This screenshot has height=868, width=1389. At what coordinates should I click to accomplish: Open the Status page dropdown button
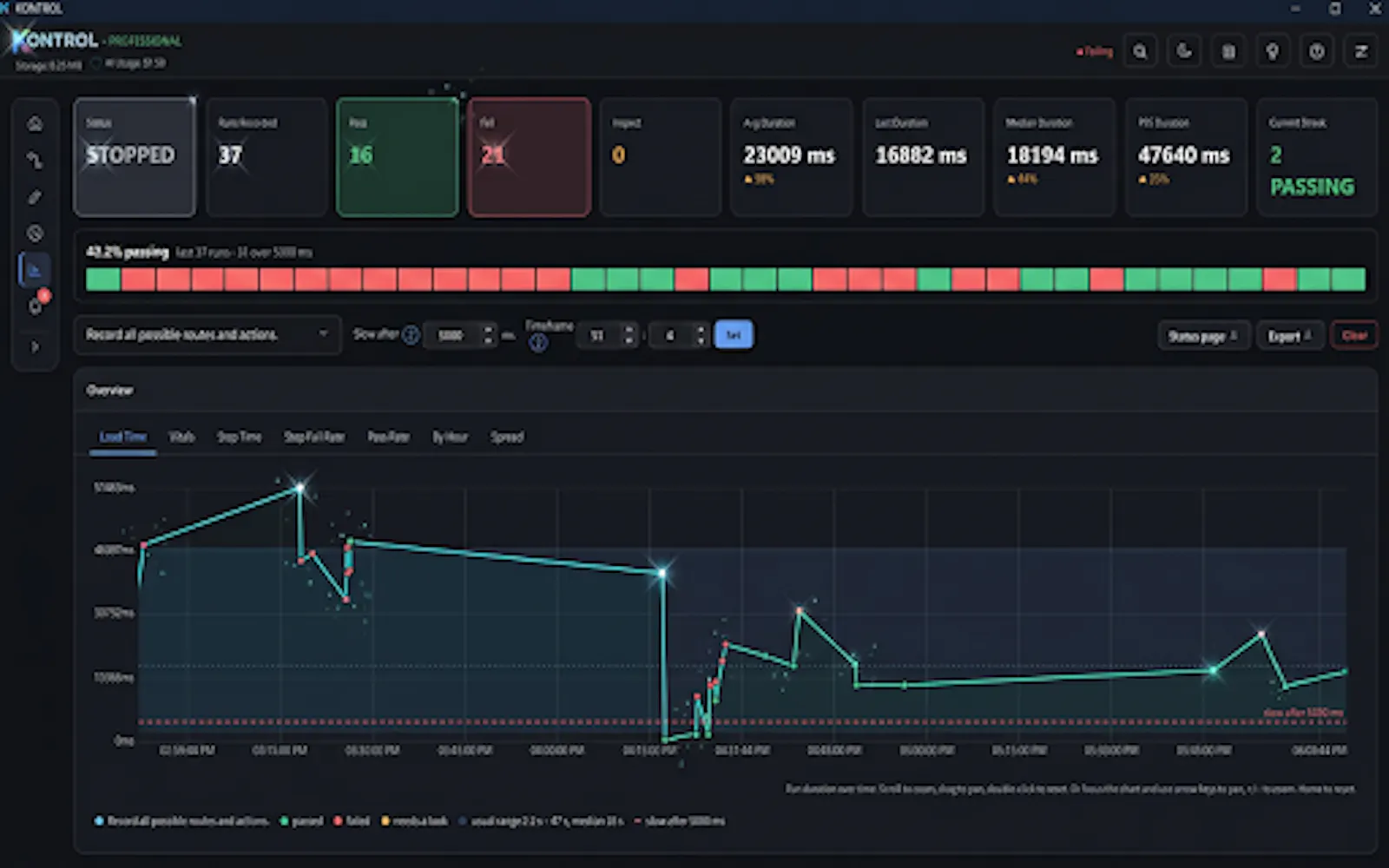(1203, 336)
